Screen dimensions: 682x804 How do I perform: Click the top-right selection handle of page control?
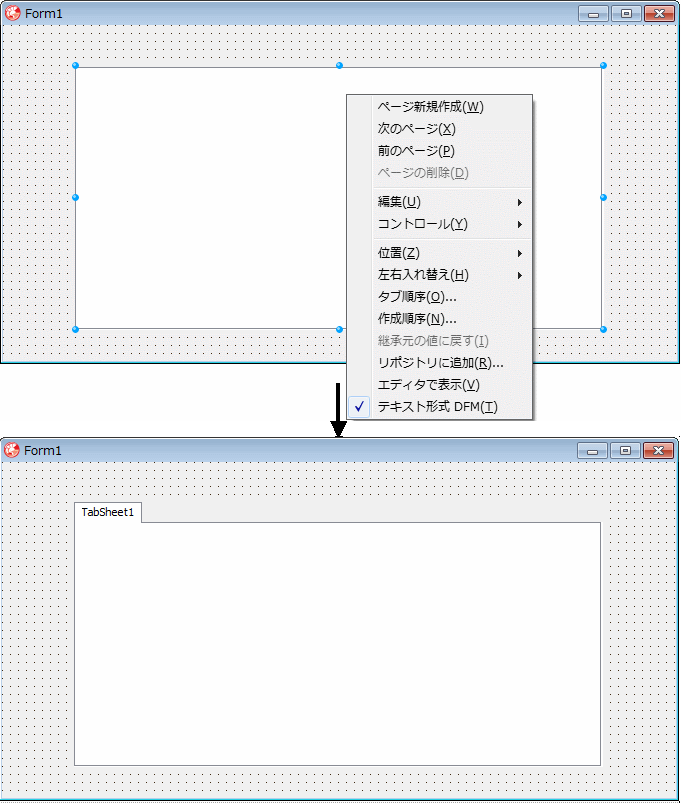coord(603,65)
